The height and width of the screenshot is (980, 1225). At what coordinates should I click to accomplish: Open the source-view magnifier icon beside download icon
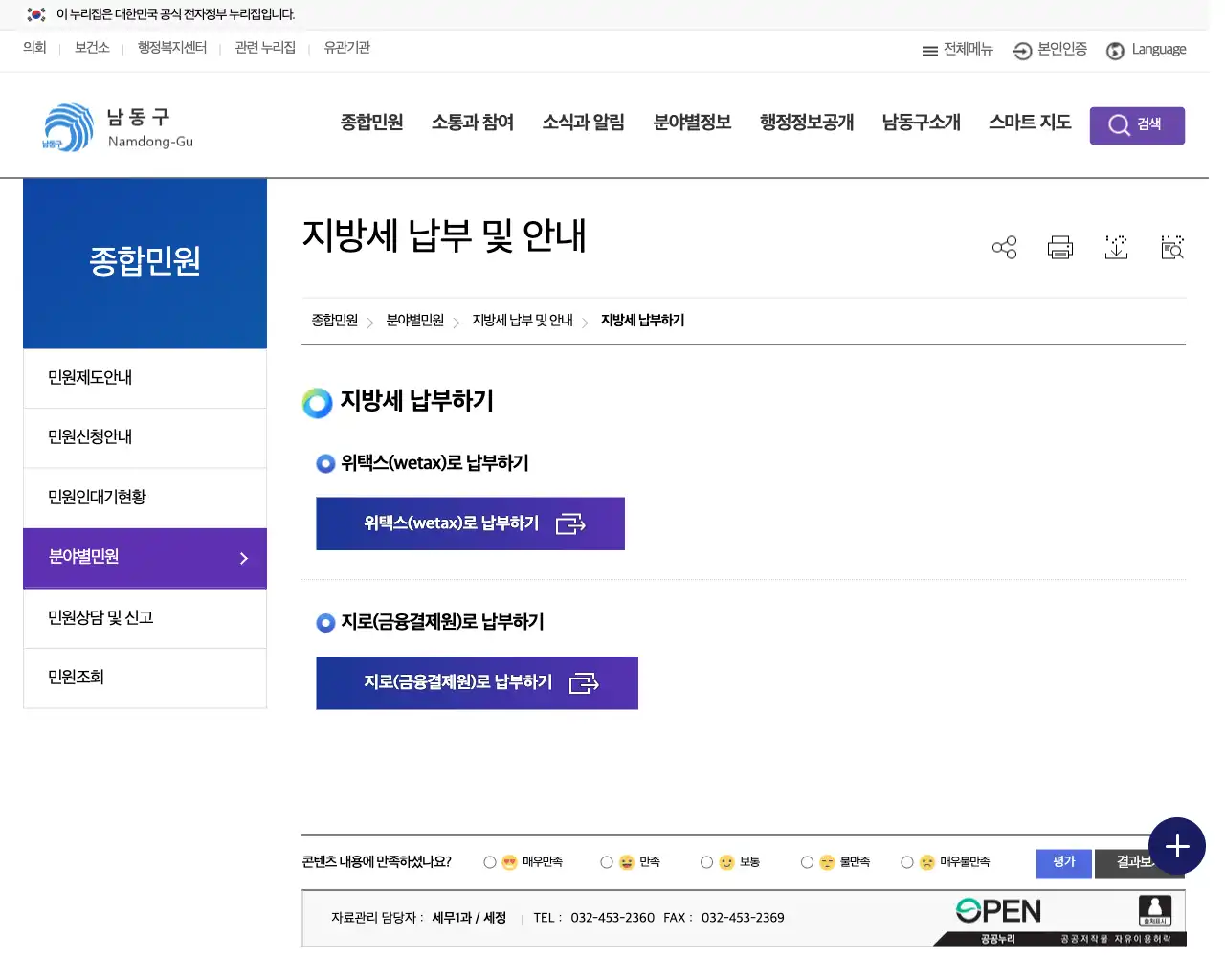click(x=1171, y=247)
